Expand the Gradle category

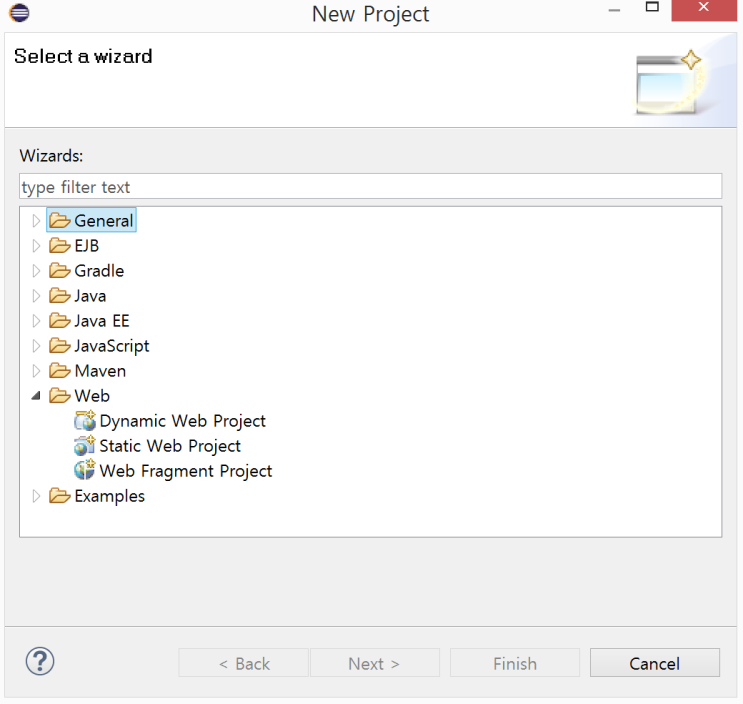pos(36,271)
